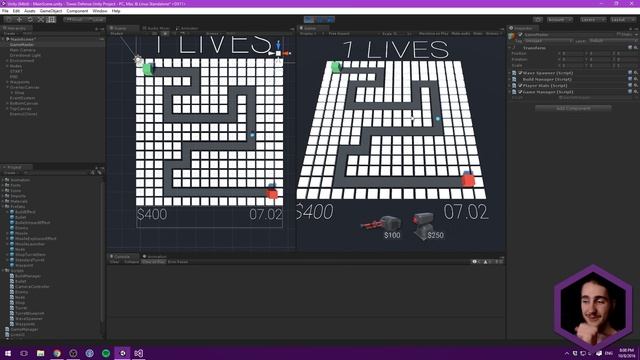Advance one frame with the Step button

[330, 20]
